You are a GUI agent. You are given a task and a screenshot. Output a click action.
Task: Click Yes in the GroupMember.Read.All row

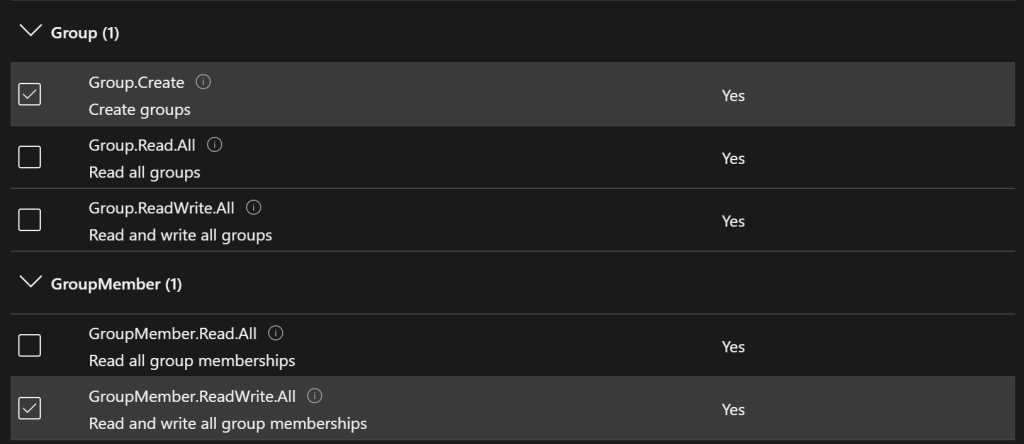(x=733, y=347)
